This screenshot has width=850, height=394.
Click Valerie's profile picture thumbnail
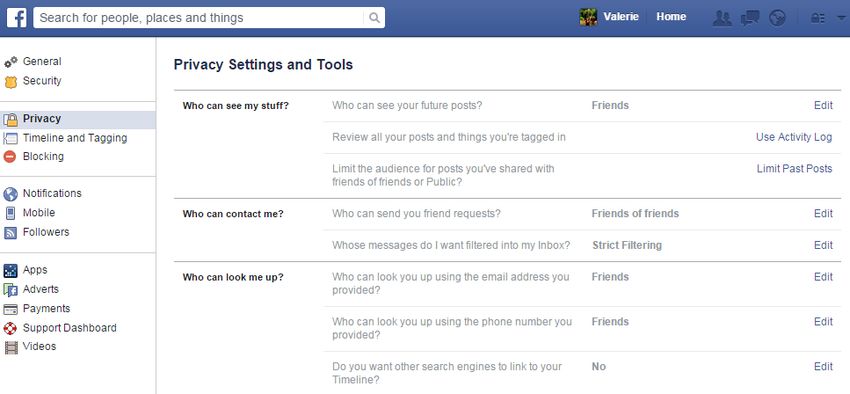[588, 17]
